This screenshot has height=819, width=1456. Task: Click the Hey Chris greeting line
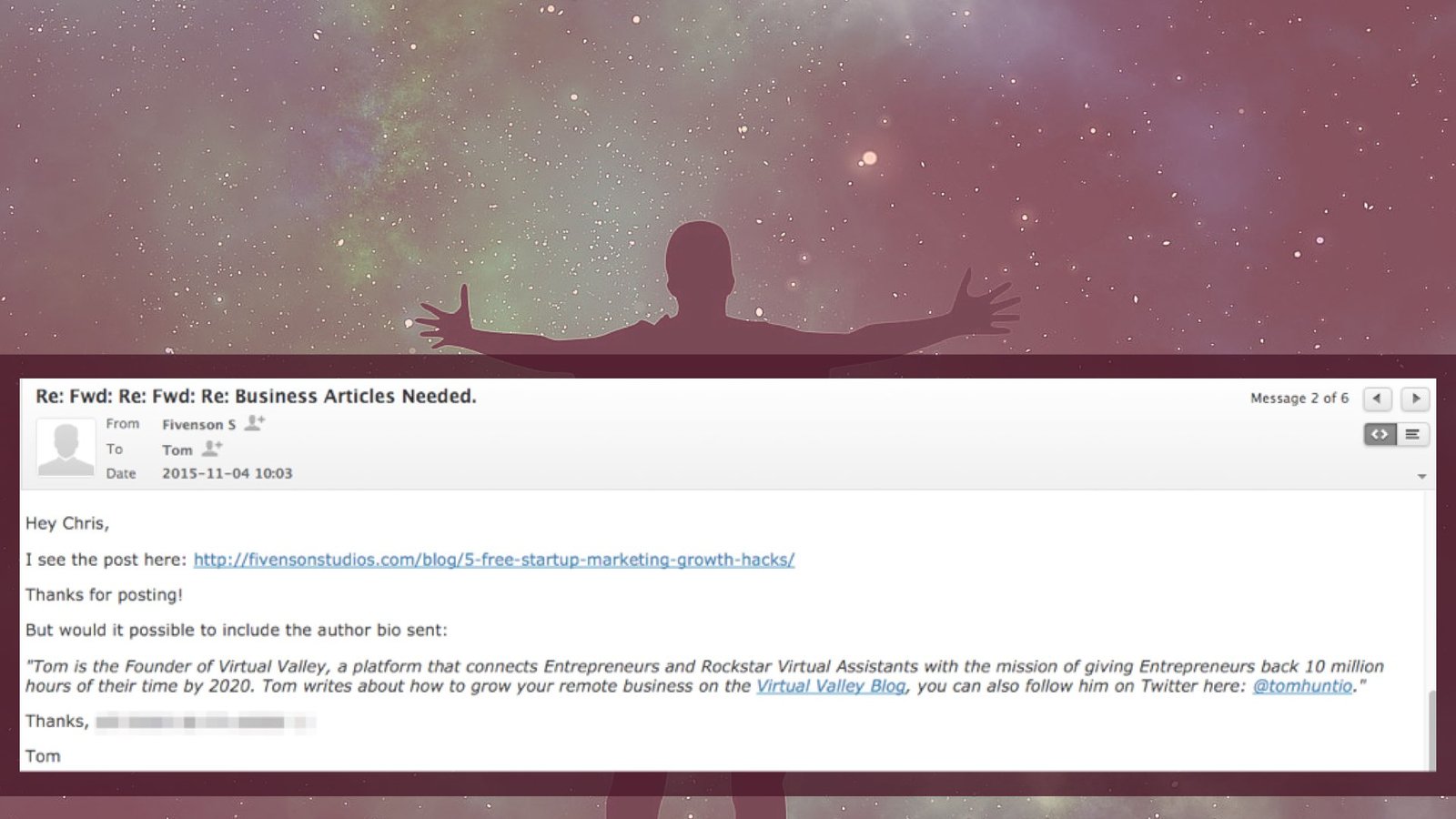click(67, 523)
